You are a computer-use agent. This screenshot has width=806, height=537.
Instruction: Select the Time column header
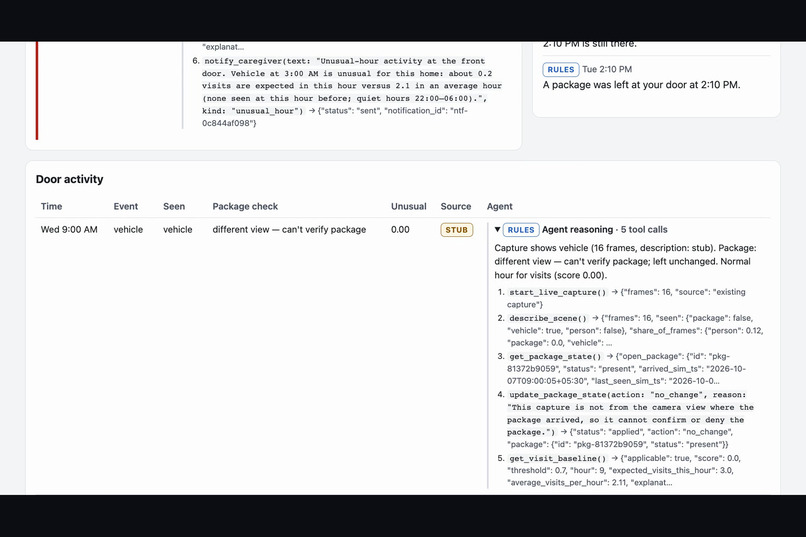pos(51,207)
